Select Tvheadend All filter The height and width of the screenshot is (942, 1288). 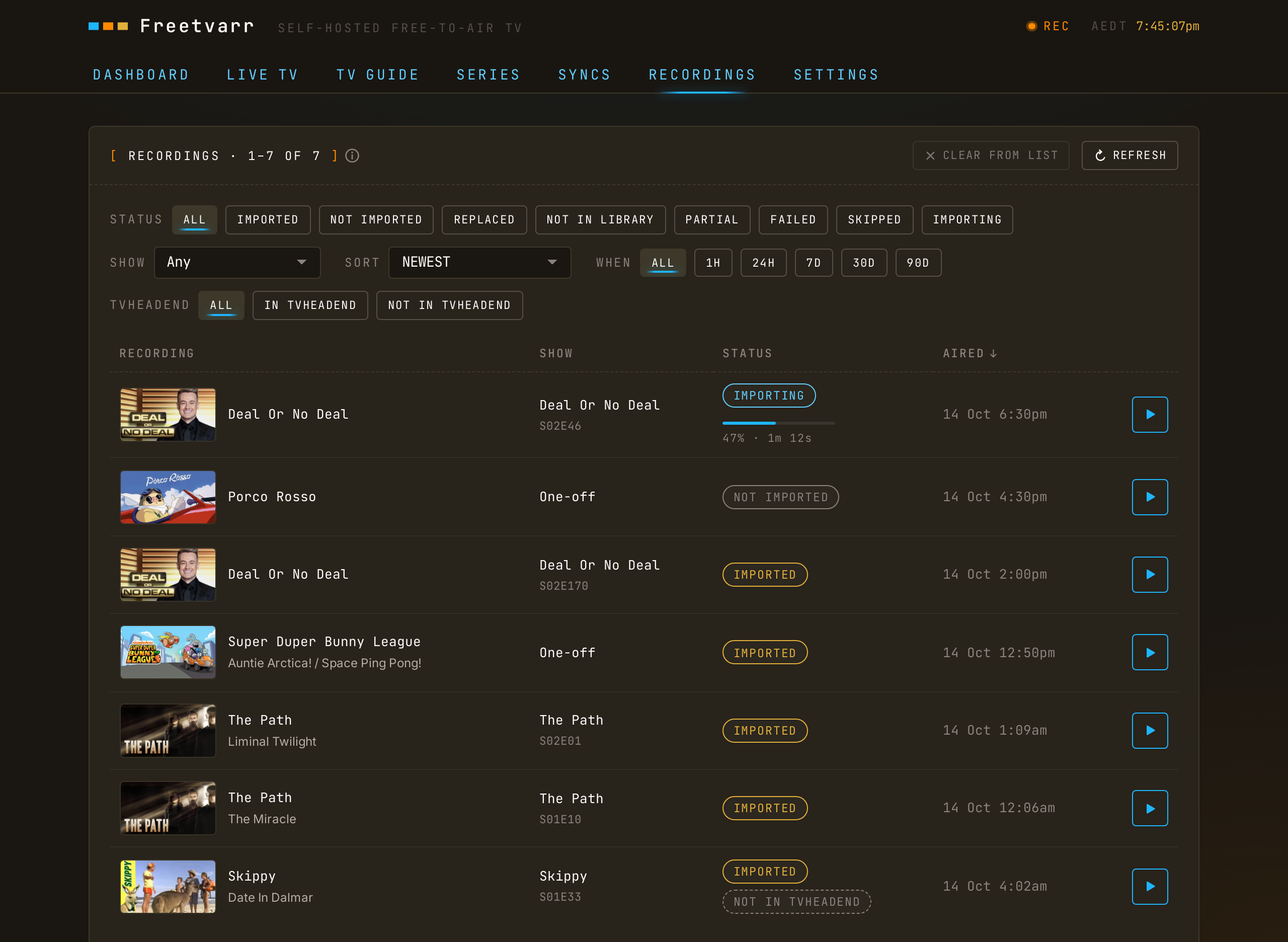pos(221,305)
